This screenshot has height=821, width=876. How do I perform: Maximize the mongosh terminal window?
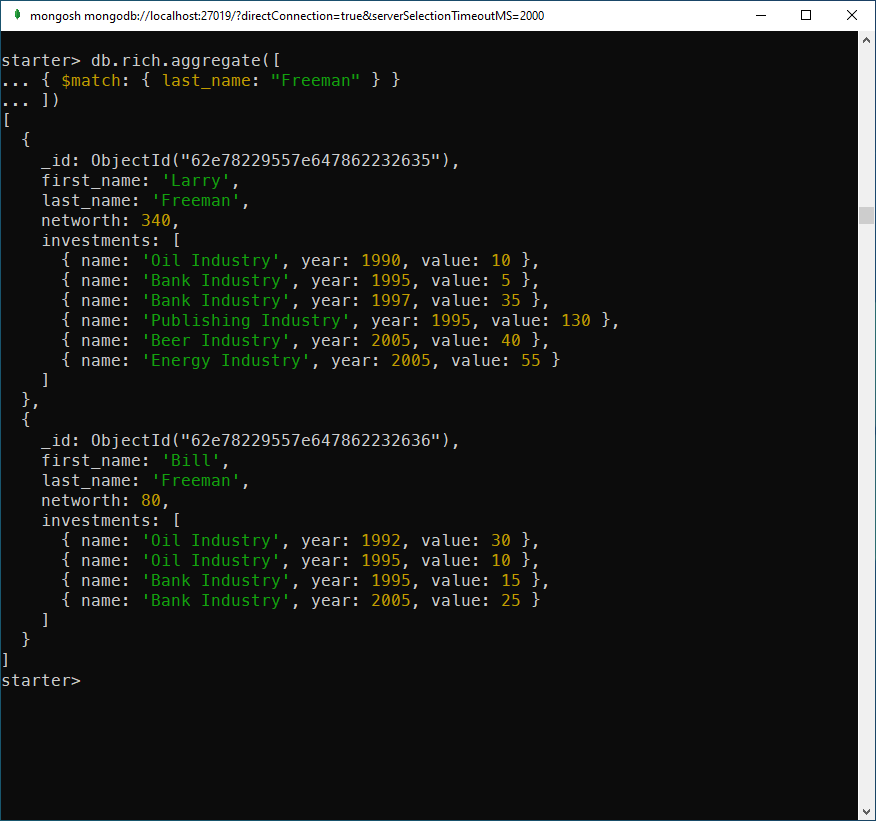tap(806, 15)
